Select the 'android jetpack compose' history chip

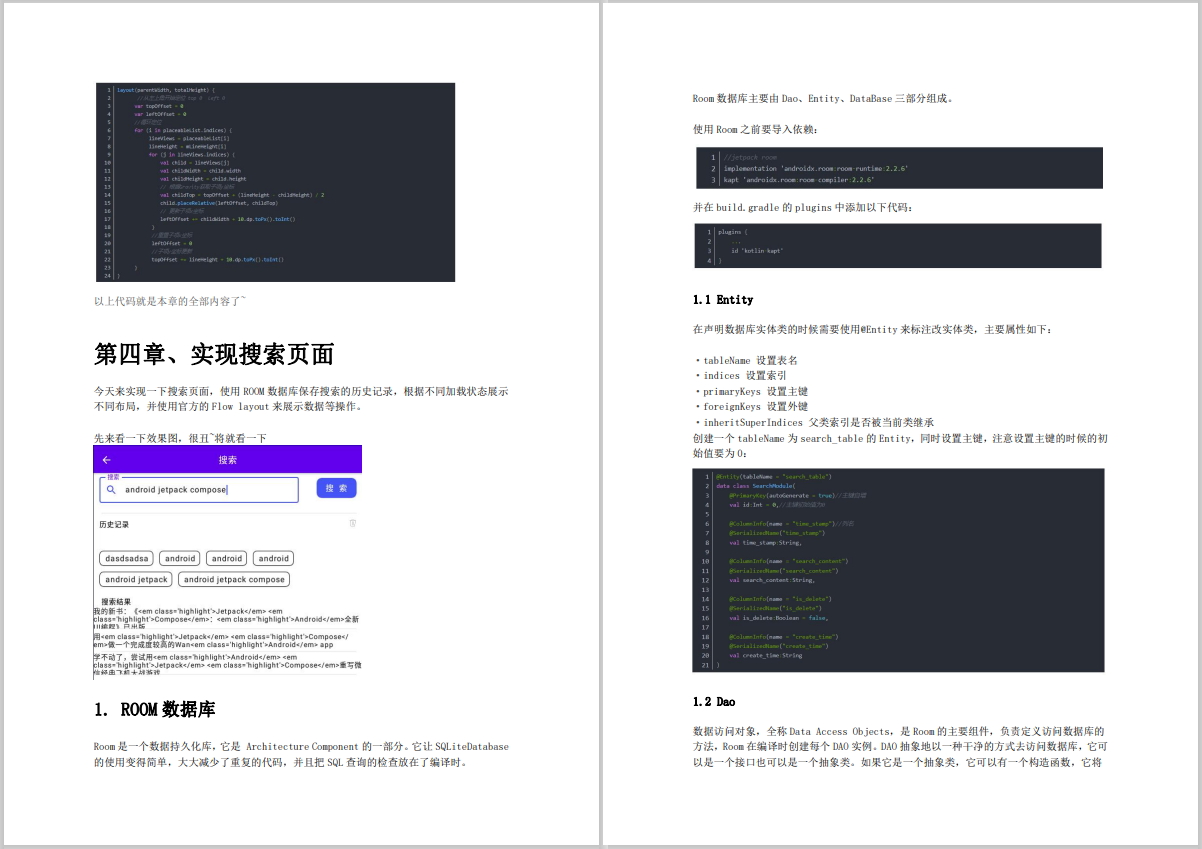coord(234,579)
